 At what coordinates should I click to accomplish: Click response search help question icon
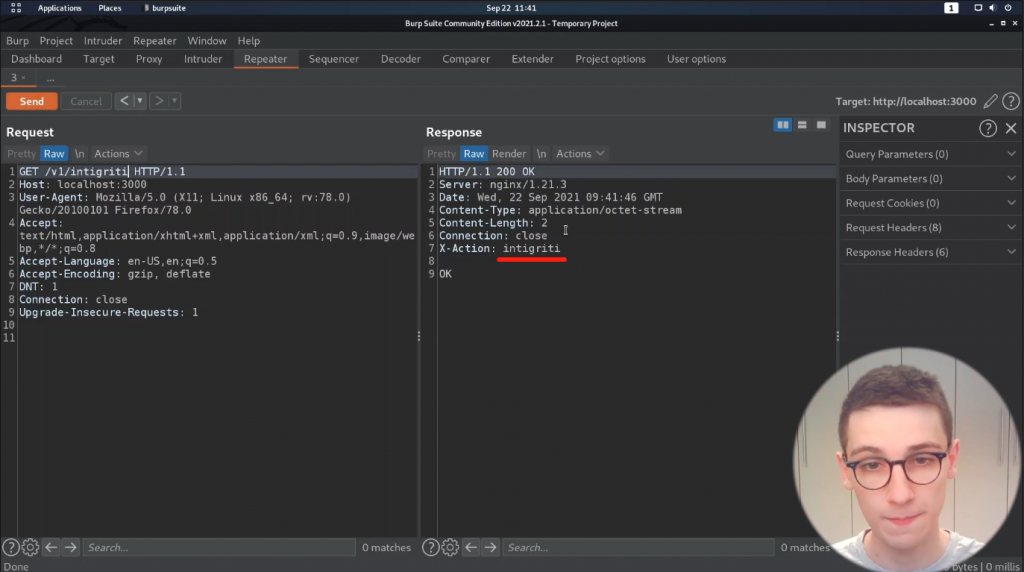click(431, 547)
